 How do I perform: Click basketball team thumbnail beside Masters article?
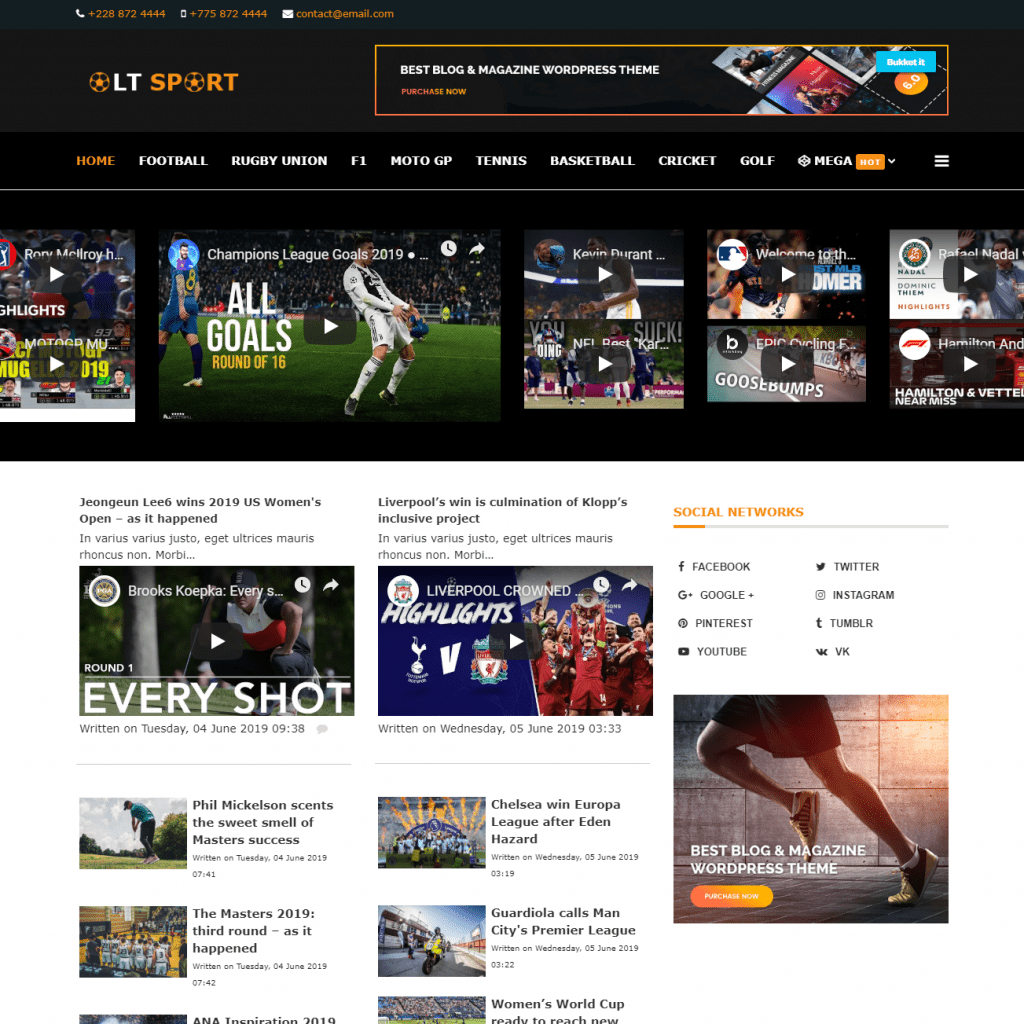[x=133, y=942]
